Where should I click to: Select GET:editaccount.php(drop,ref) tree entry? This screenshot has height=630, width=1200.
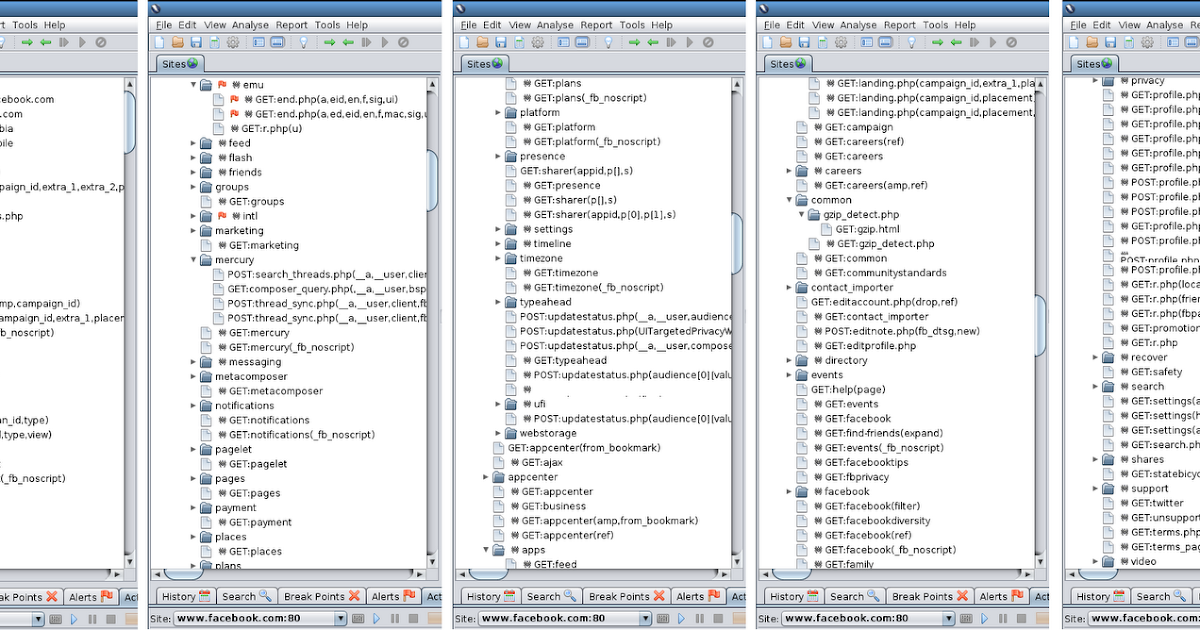(x=884, y=302)
